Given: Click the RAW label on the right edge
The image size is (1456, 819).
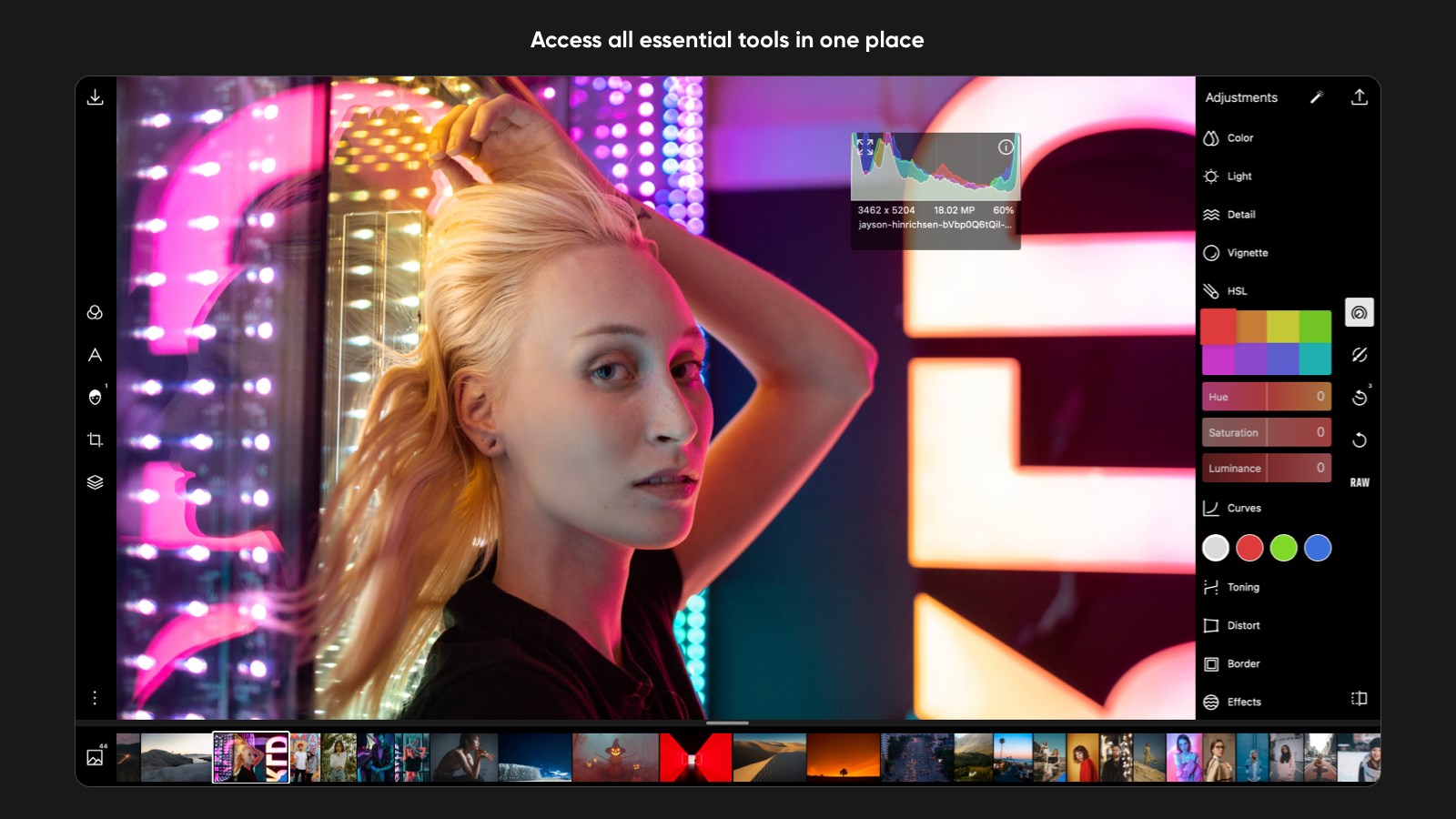Looking at the screenshot, I should (x=1360, y=481).
